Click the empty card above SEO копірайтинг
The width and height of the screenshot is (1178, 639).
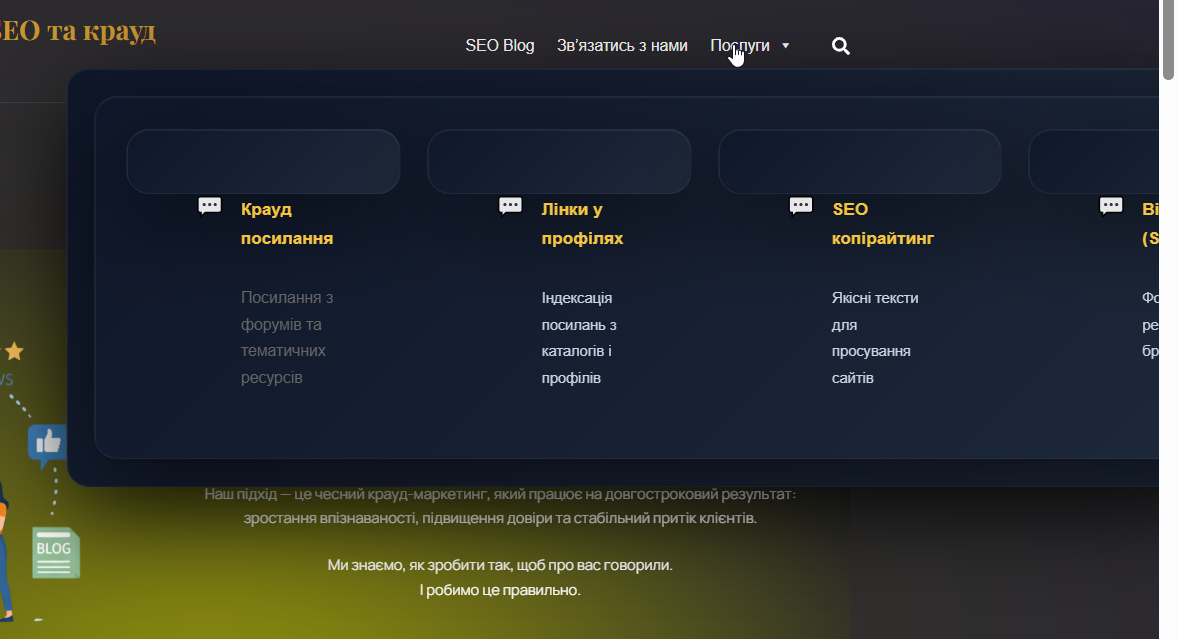(x=859, y=161)
